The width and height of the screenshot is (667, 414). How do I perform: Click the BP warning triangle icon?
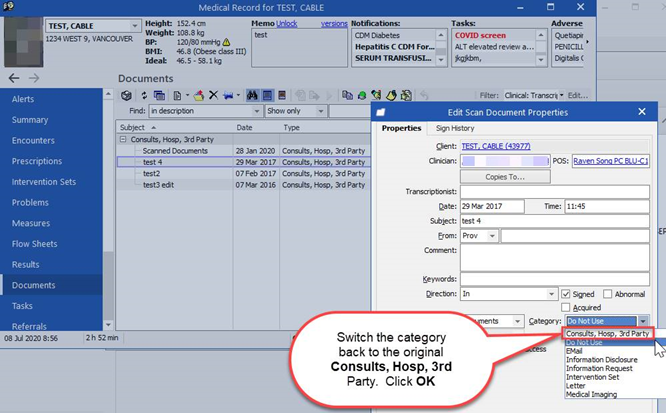coord(226,42)
